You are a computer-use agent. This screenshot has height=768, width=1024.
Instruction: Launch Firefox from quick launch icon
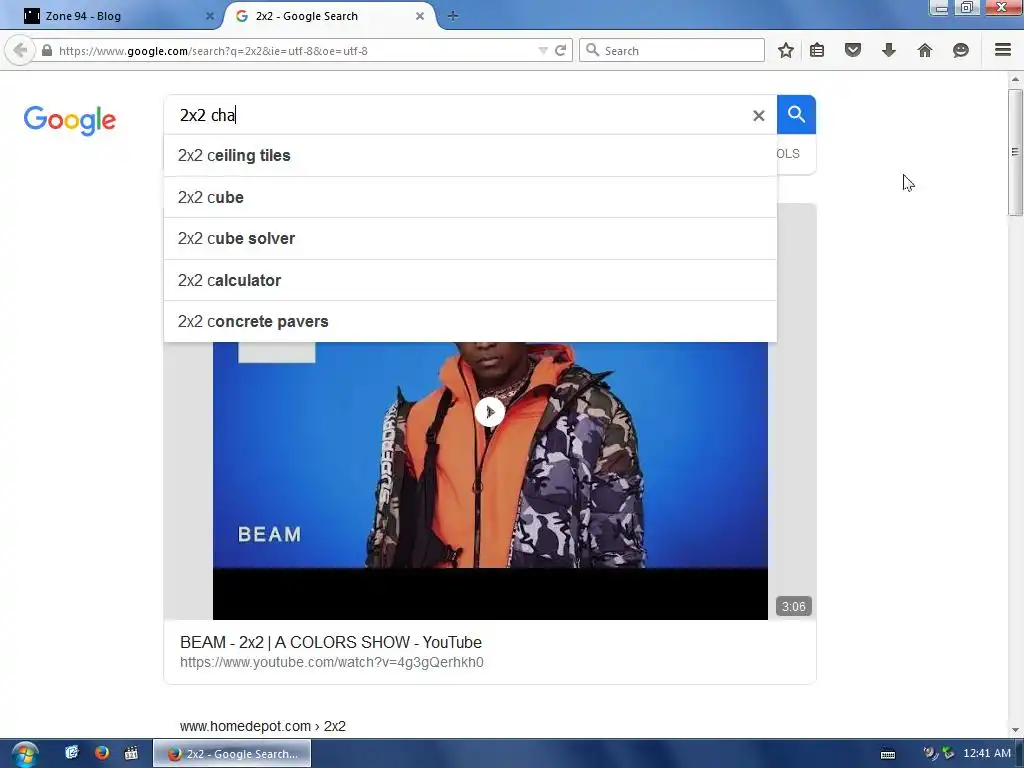click(102, 753)
